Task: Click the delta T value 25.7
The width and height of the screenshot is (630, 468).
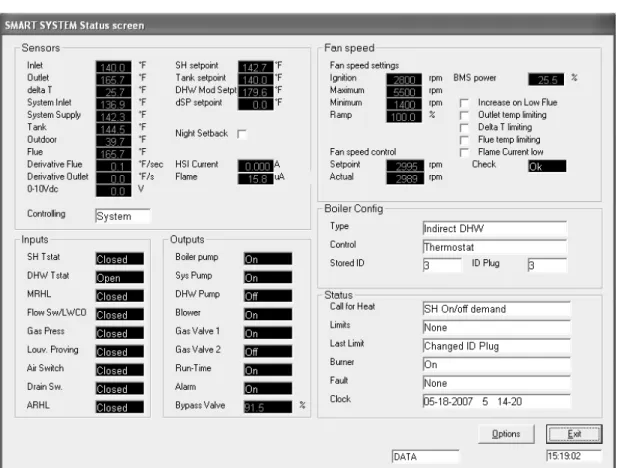Action: coord(113,92)
